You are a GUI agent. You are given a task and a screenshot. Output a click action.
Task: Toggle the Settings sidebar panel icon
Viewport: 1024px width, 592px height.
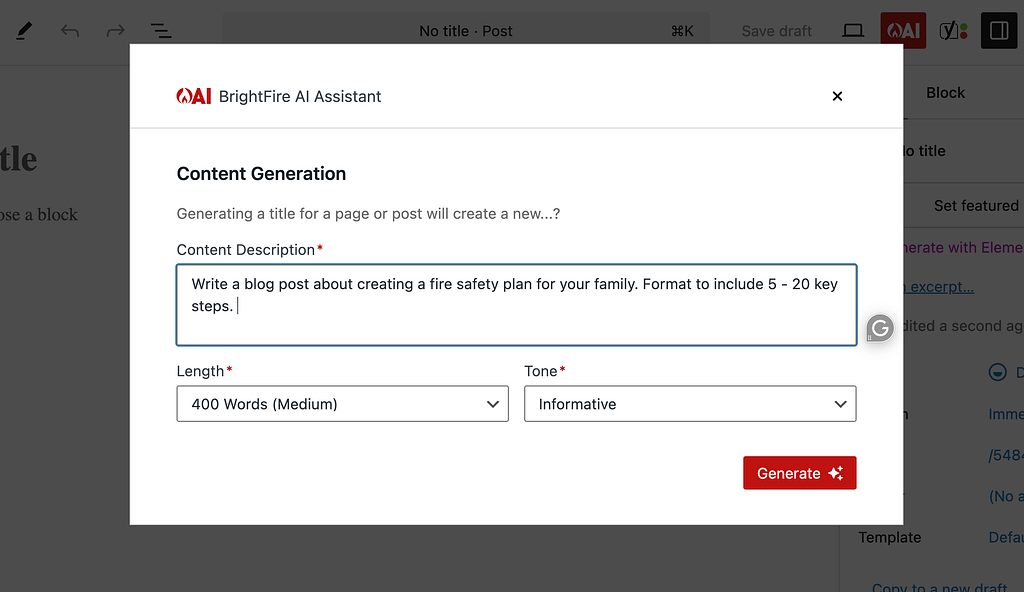pos(998,31)
